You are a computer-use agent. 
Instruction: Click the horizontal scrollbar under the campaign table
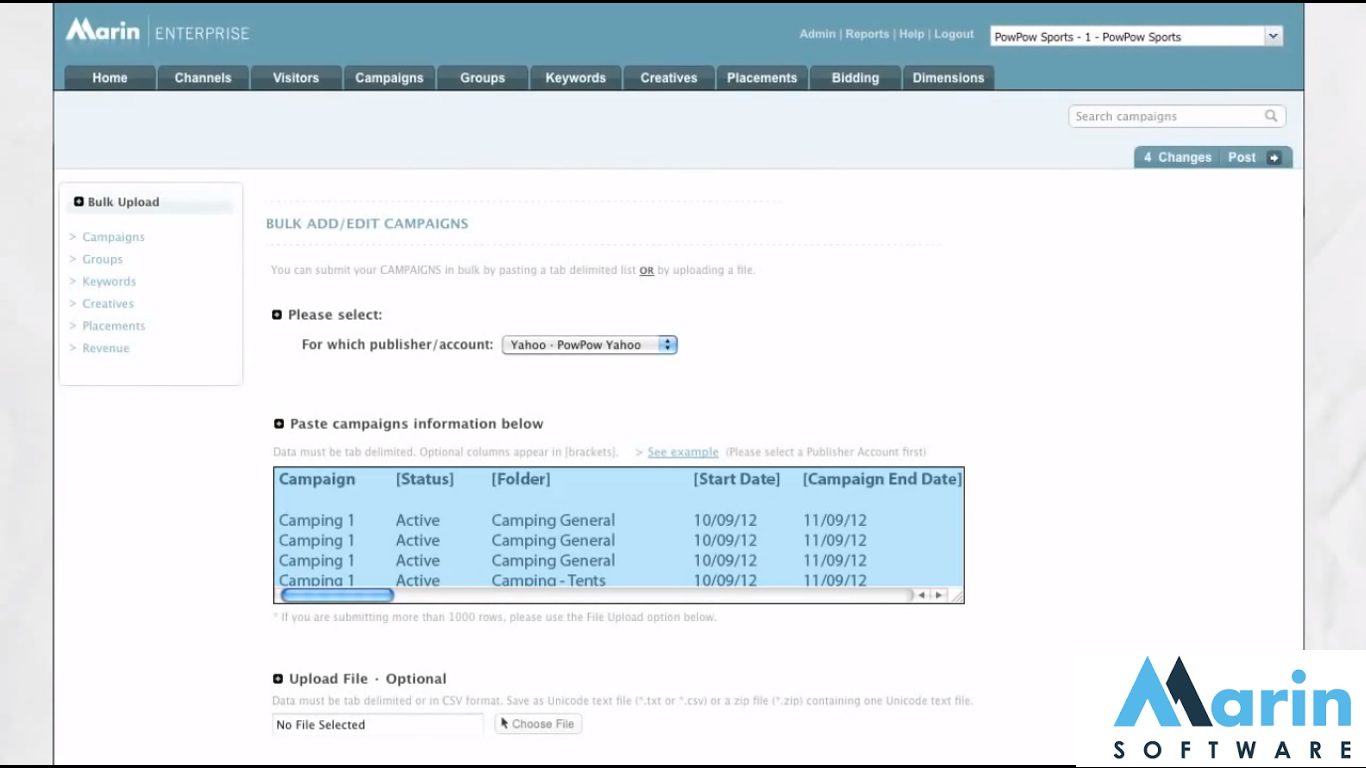(337, 594)
